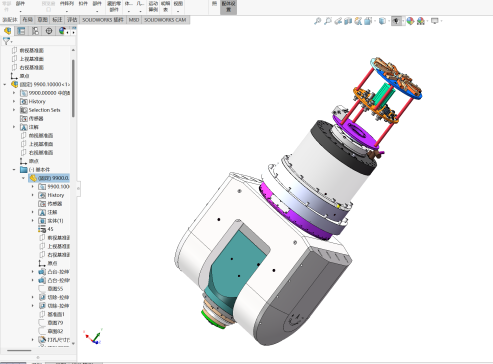Switch to the MBD ribbon tab
This screenshot has height=364, width=493.
(x=134, y=20)
